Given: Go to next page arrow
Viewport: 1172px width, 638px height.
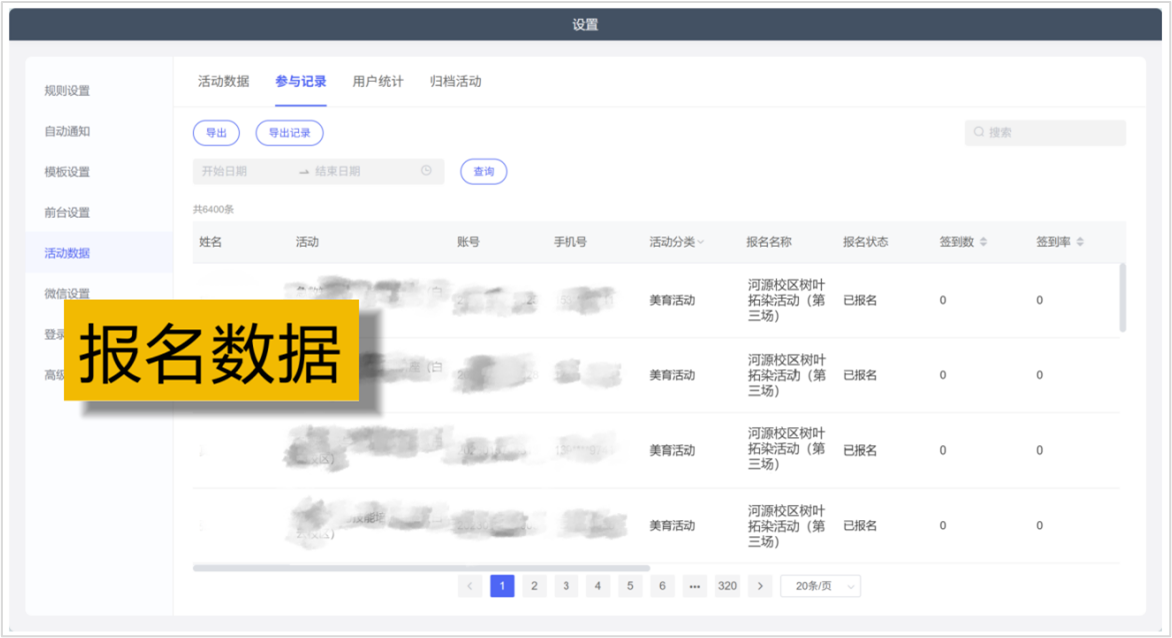Looking at the screenshot, I should (x=760, y=586).
